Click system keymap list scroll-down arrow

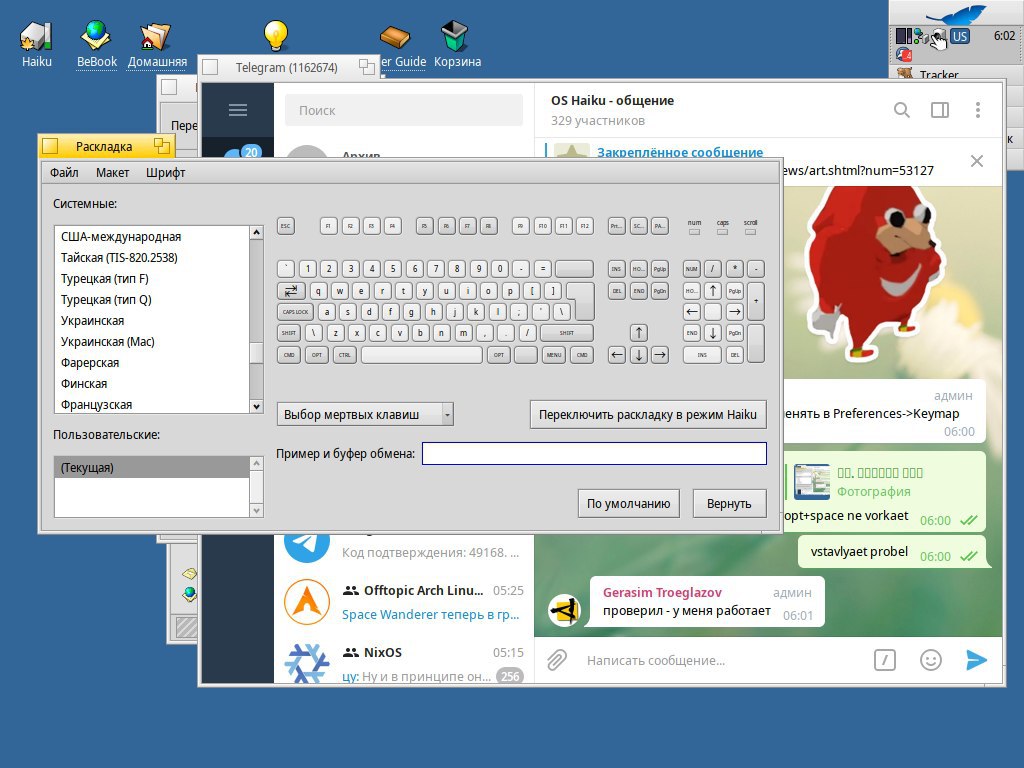(257, 406)
